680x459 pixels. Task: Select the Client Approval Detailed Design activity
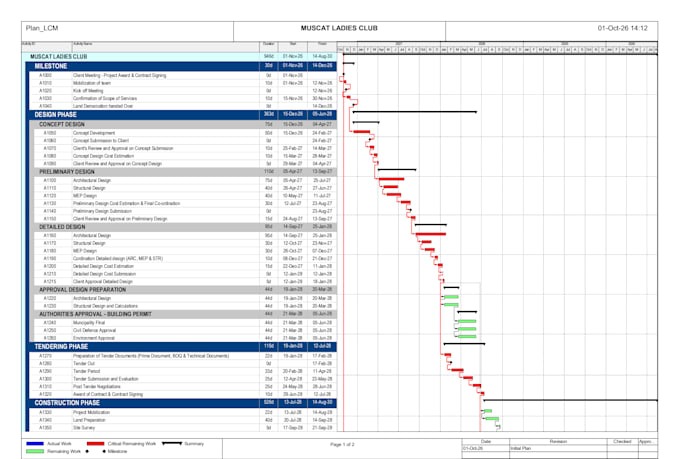(185, 282)
